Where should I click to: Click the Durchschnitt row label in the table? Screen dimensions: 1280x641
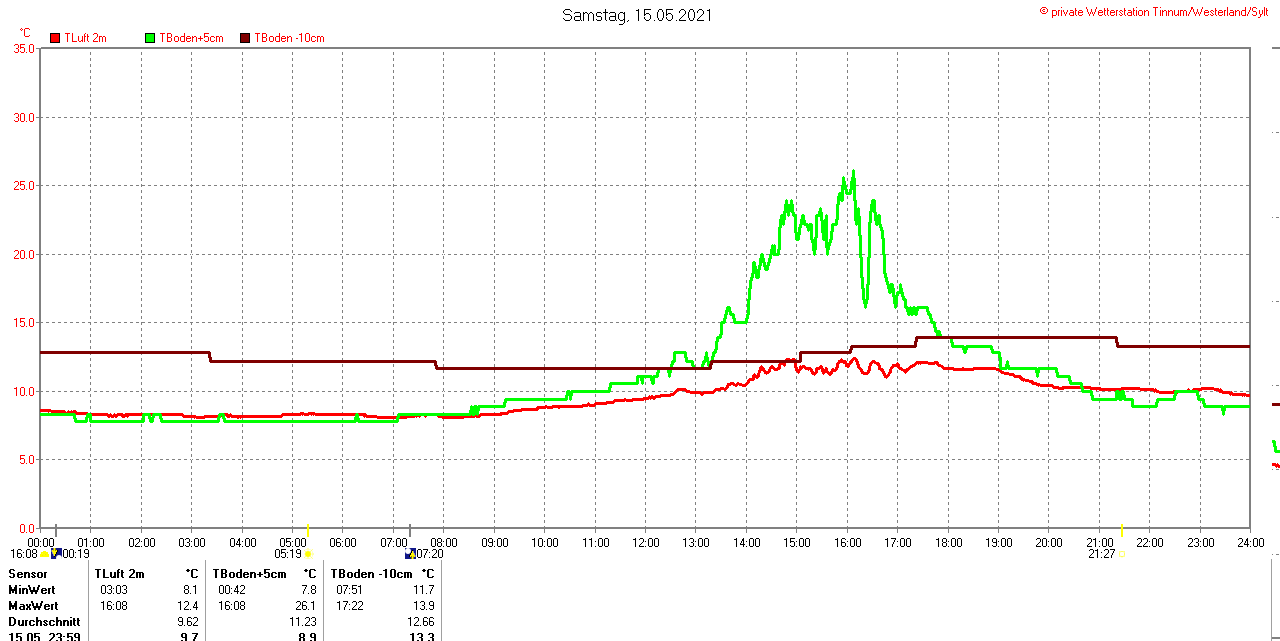[x=44, y=621]
